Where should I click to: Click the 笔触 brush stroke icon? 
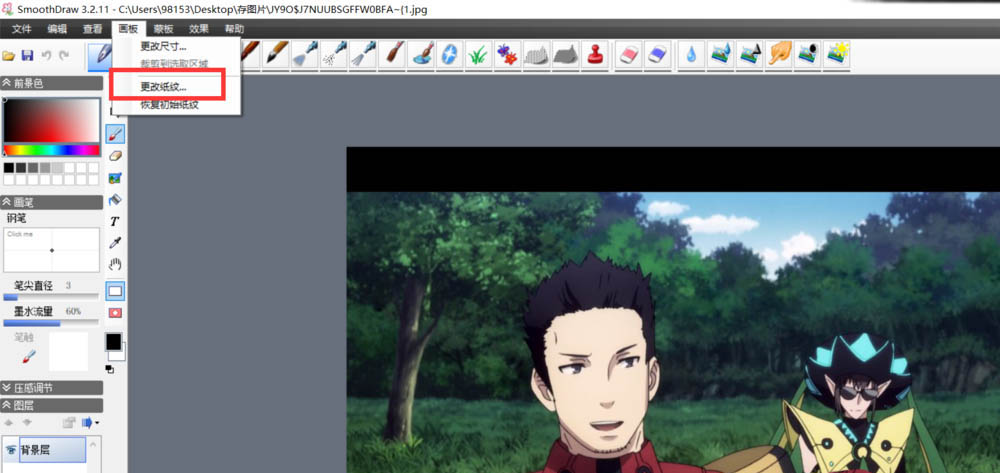coord(29,356)
